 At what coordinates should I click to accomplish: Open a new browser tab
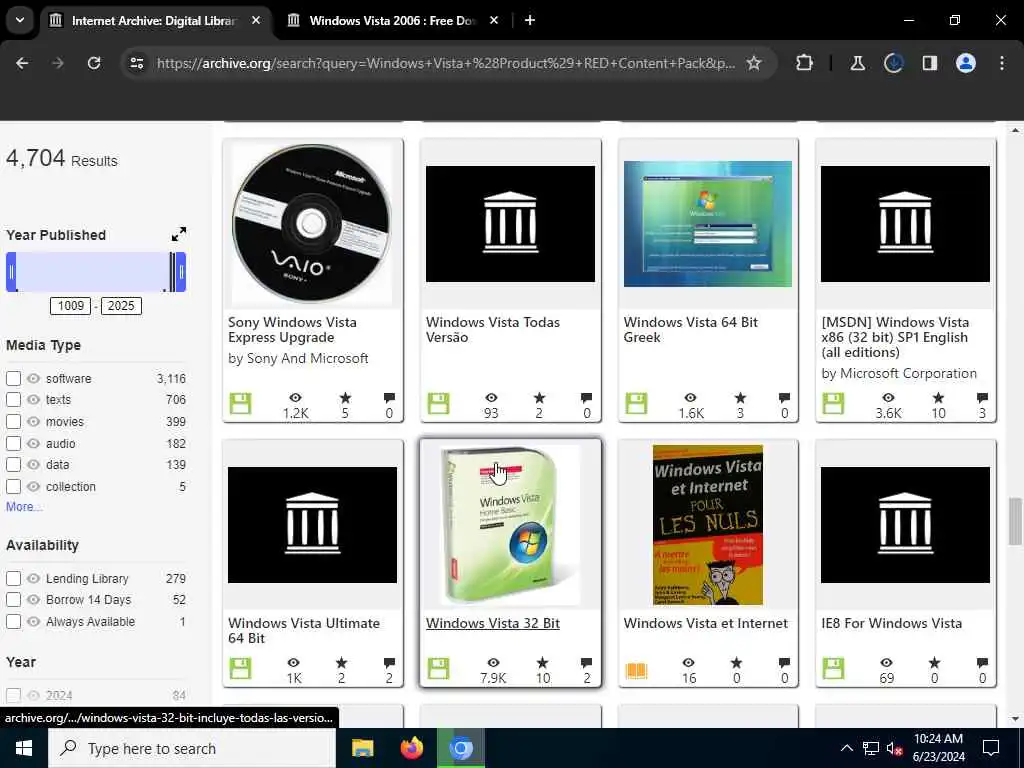coord(530,20)
